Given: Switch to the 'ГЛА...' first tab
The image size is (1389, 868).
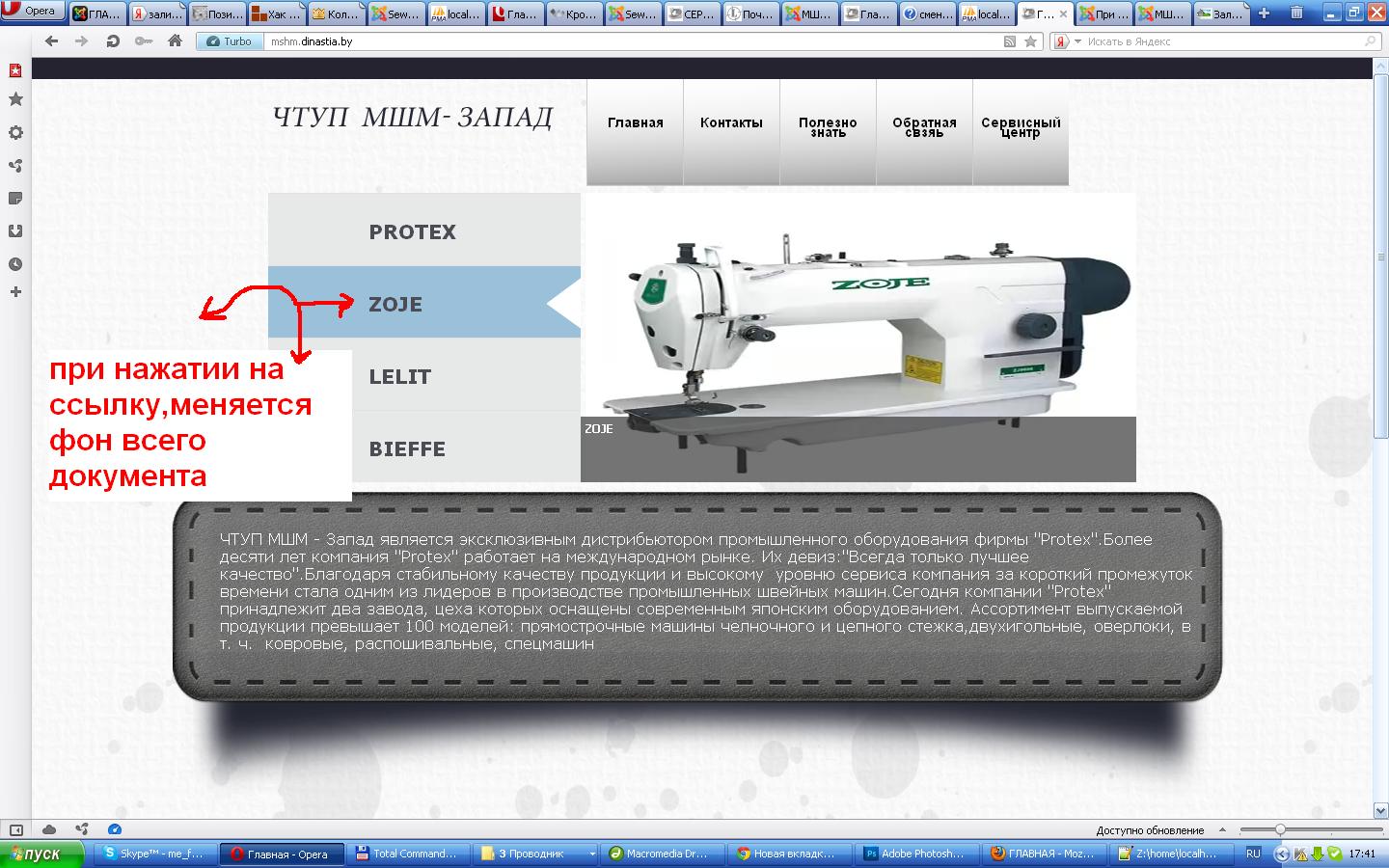Looking at the screenshot, I should pos(97,14).
